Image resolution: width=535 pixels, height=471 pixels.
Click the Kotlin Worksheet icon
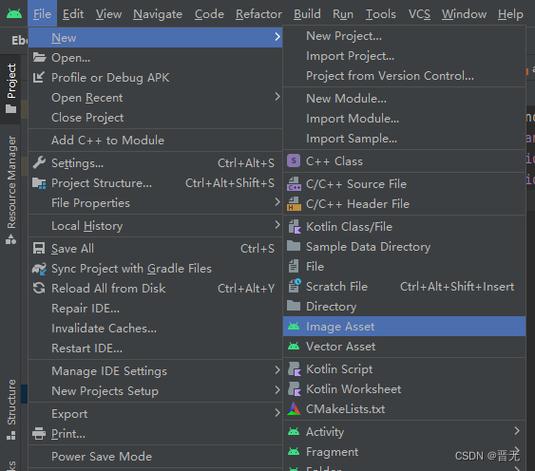click(294, 389)
